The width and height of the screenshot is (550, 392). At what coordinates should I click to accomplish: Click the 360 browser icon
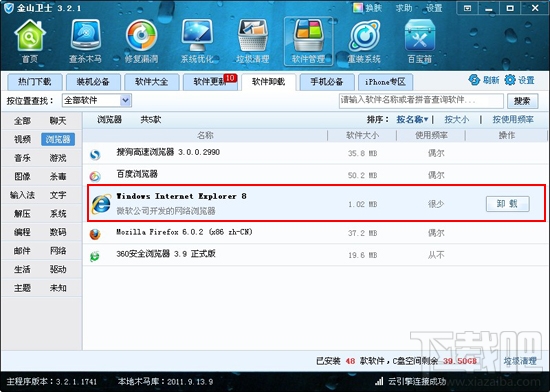coord(95,256)
